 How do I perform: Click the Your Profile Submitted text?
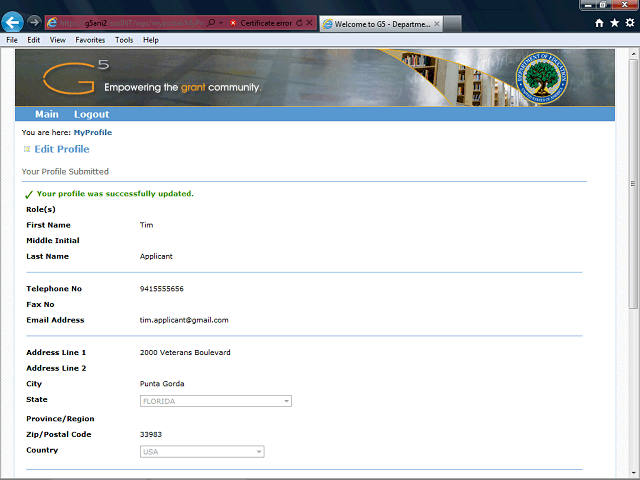(x=65, y=171)
